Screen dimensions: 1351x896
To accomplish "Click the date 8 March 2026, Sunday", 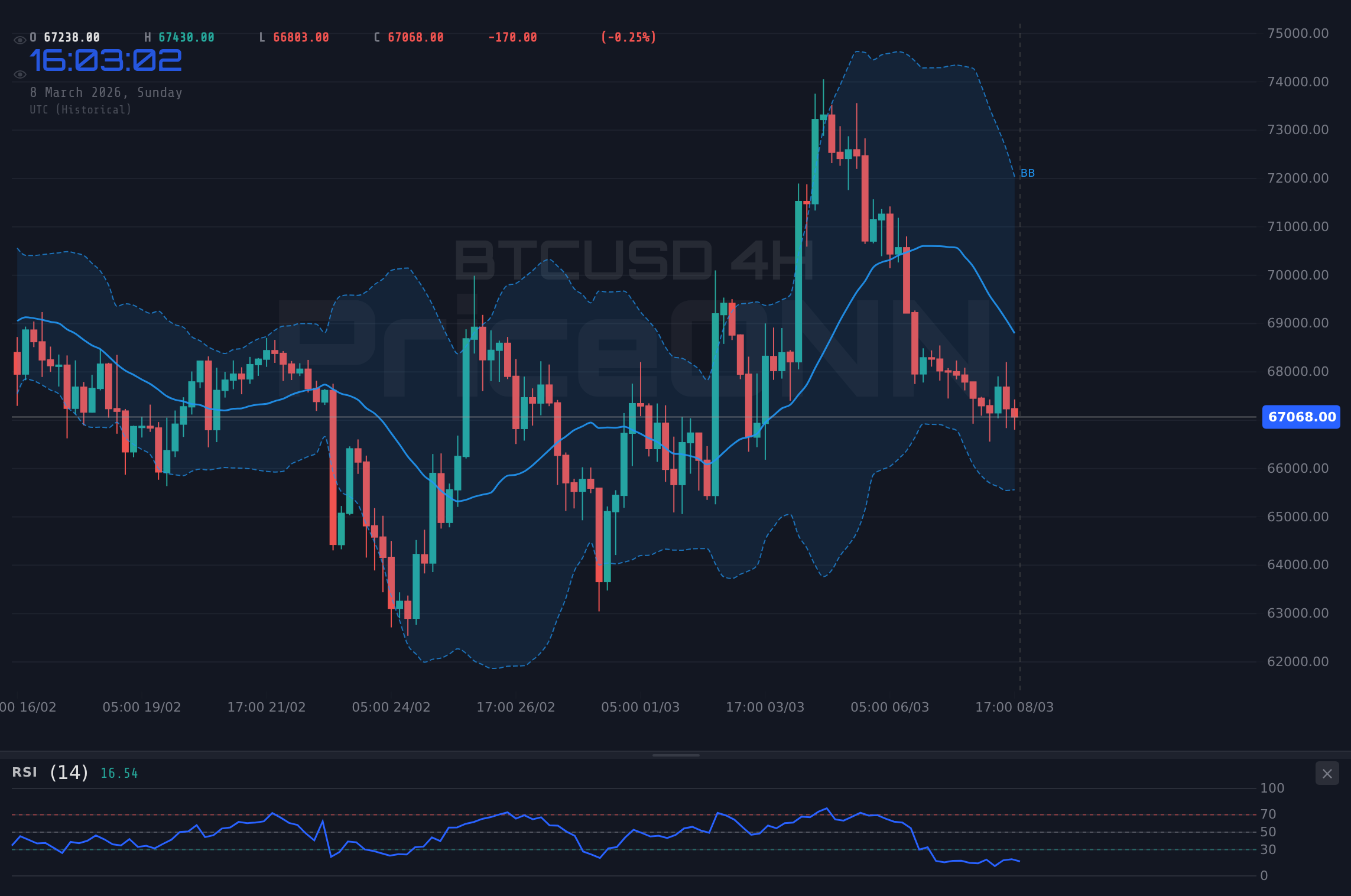I will click(106, 93).
